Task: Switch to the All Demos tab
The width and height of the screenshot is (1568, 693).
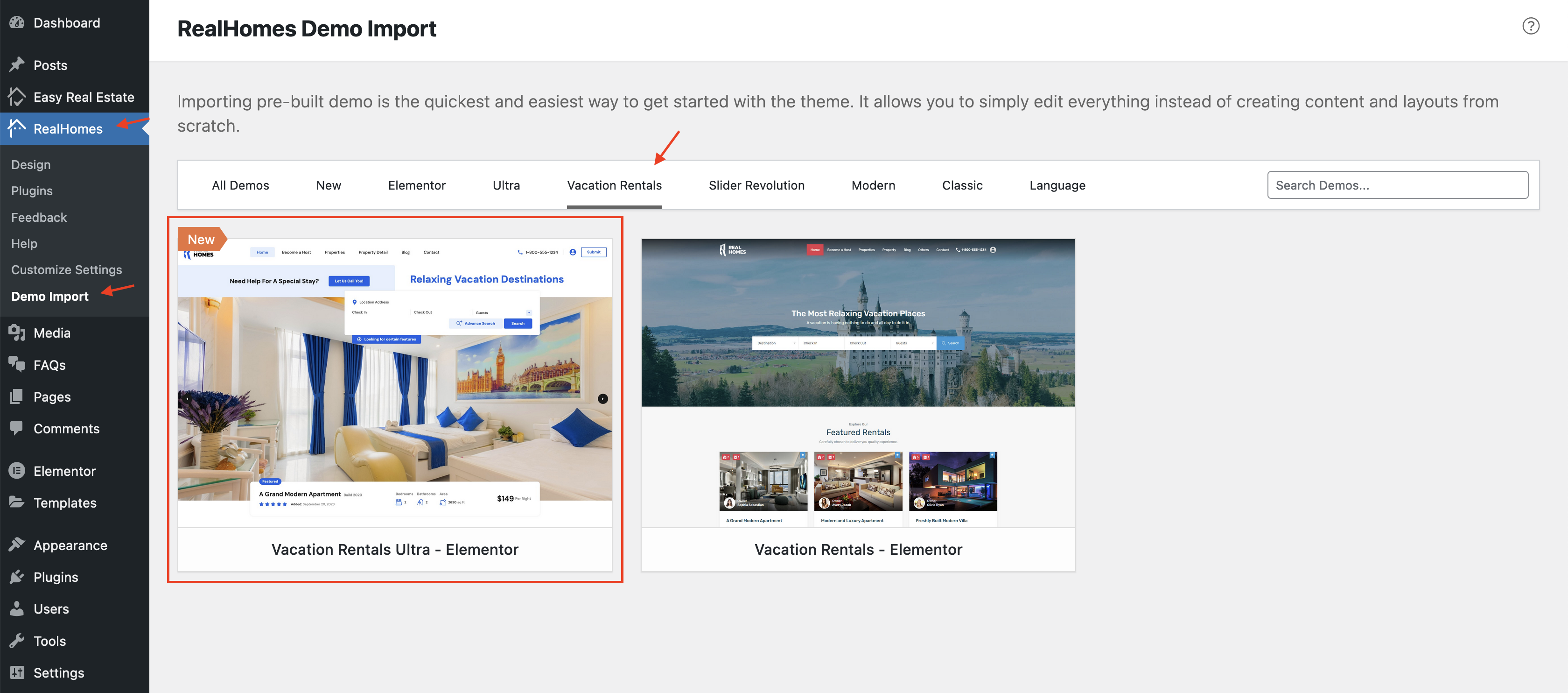Action: coord(240,185)
